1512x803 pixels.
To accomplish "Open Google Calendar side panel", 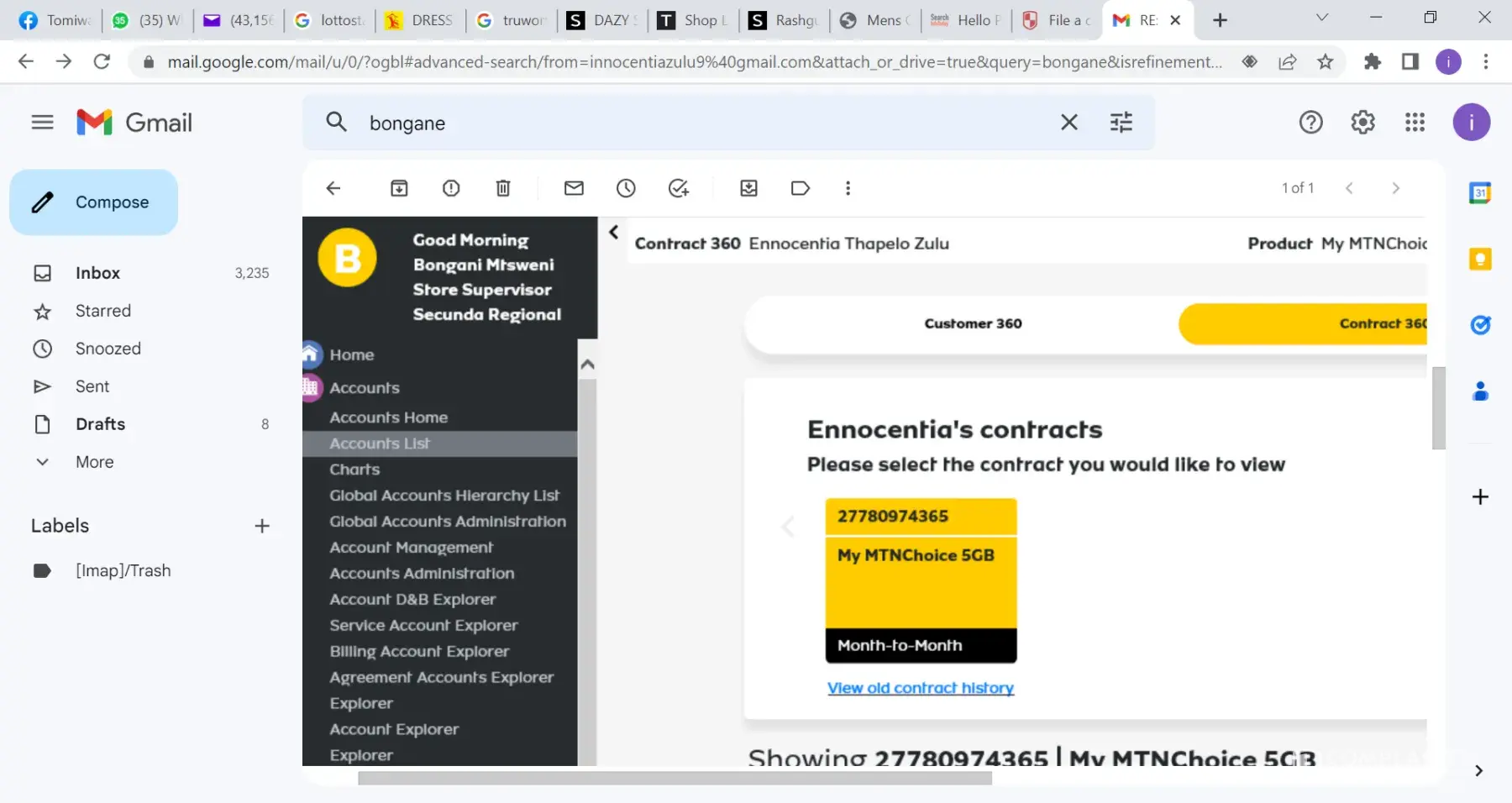I will [1480, 193].
